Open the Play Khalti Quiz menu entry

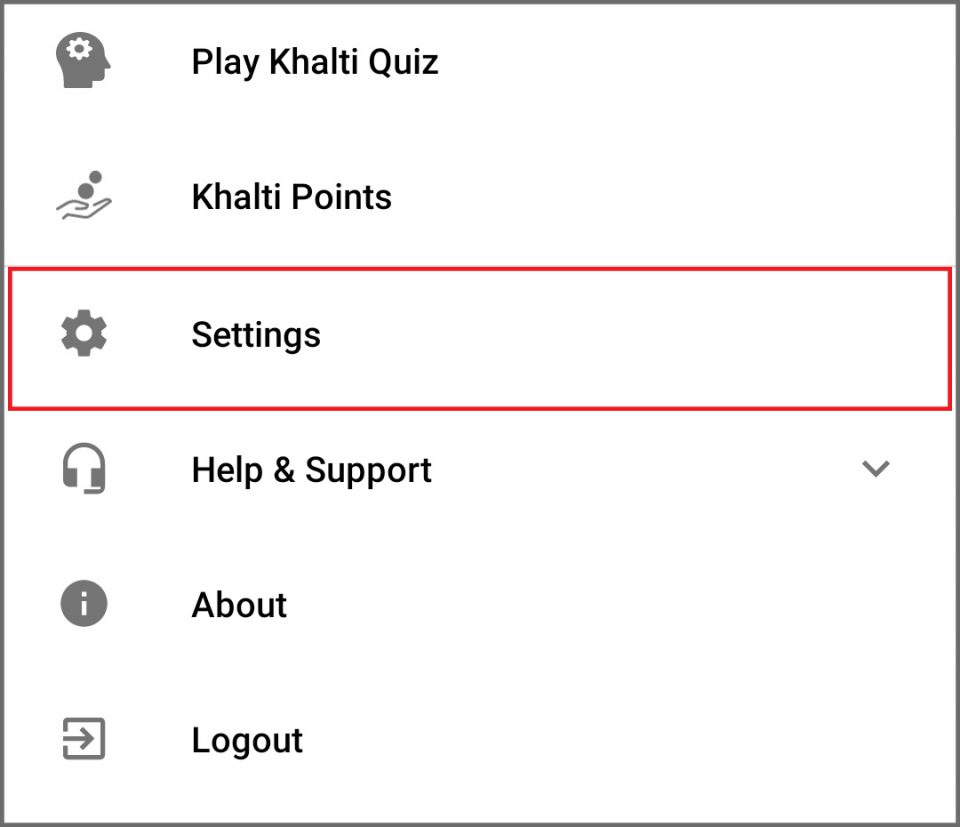pos(315,62)
